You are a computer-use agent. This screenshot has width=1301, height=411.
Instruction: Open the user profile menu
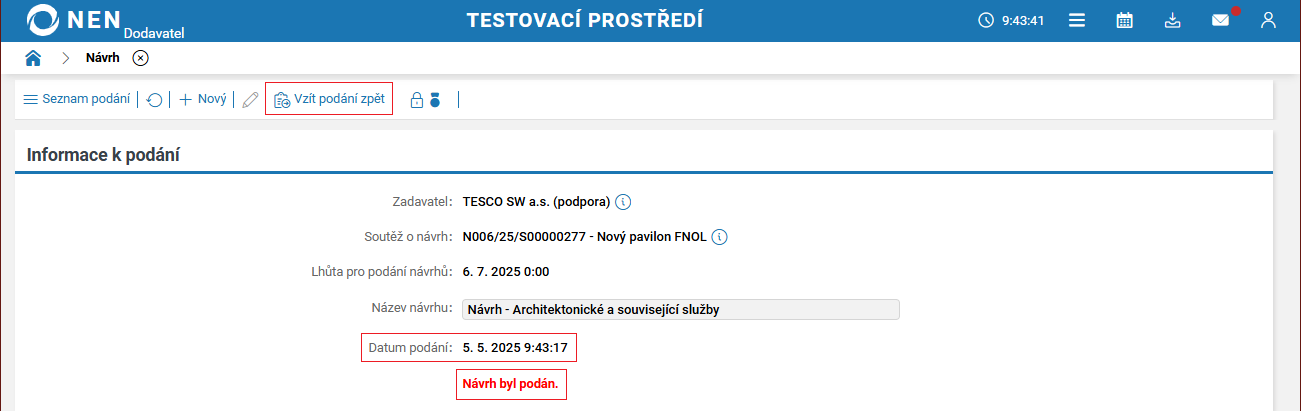1269,20
